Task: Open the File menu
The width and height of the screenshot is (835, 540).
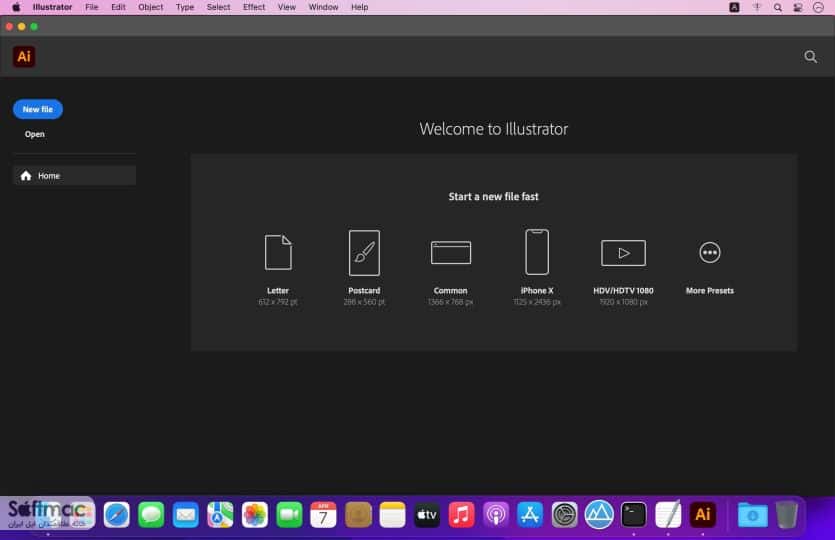Action: coord(92,7)
